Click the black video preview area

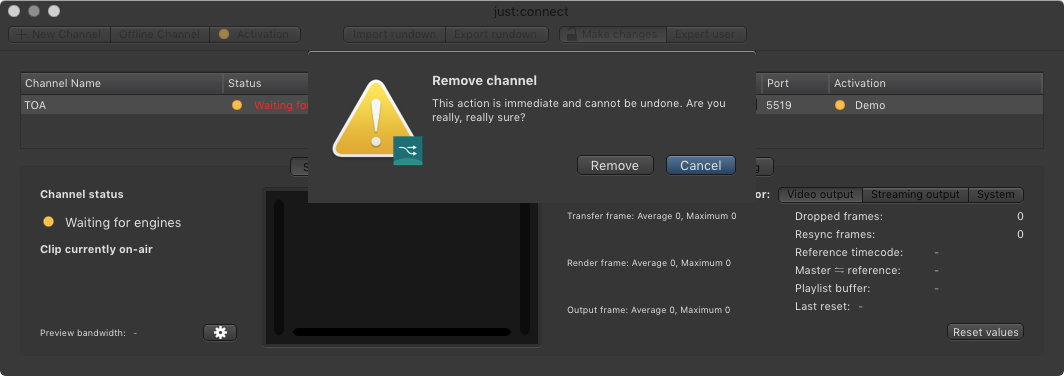click(402, 267)
